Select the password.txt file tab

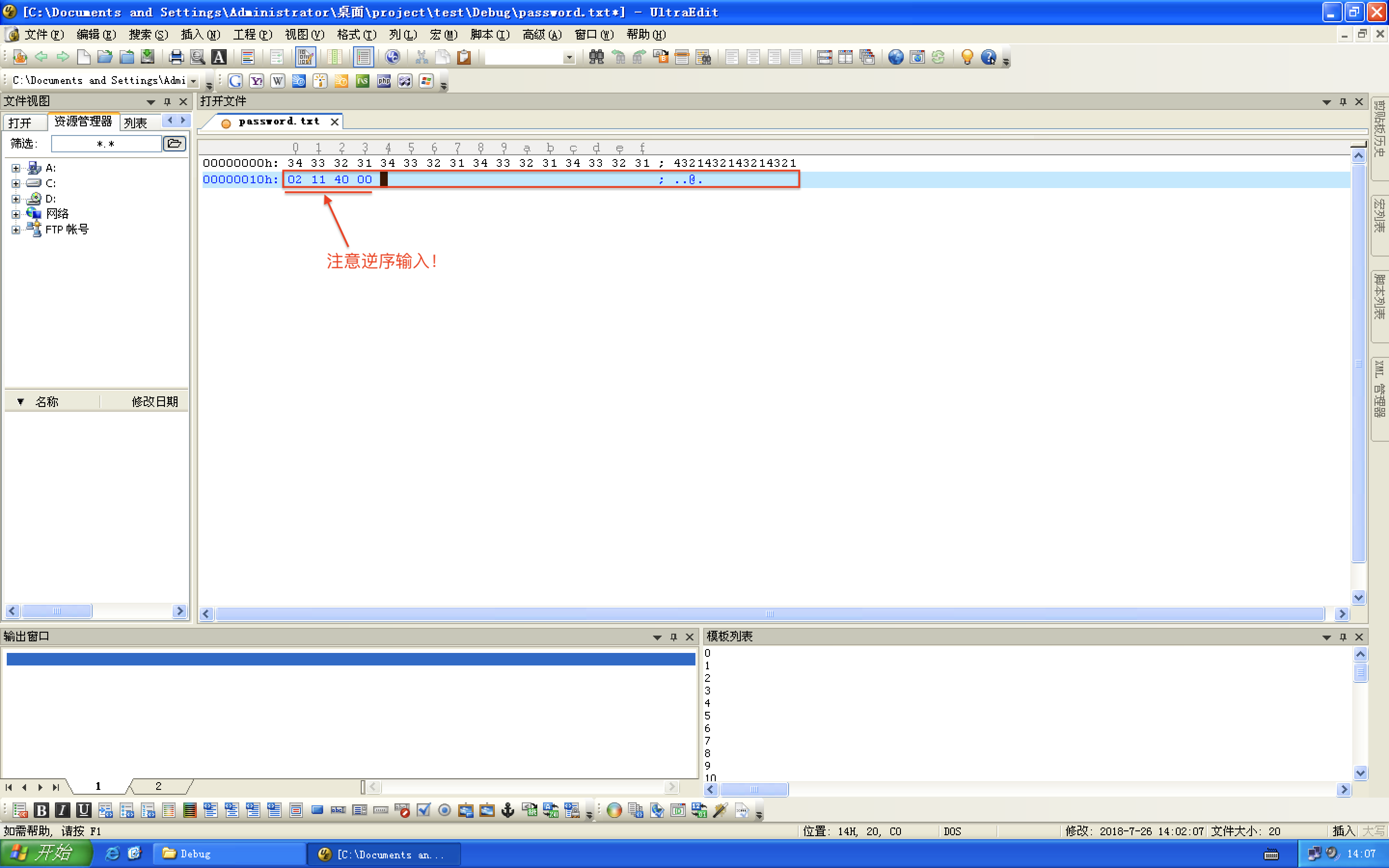coord(279,122)
